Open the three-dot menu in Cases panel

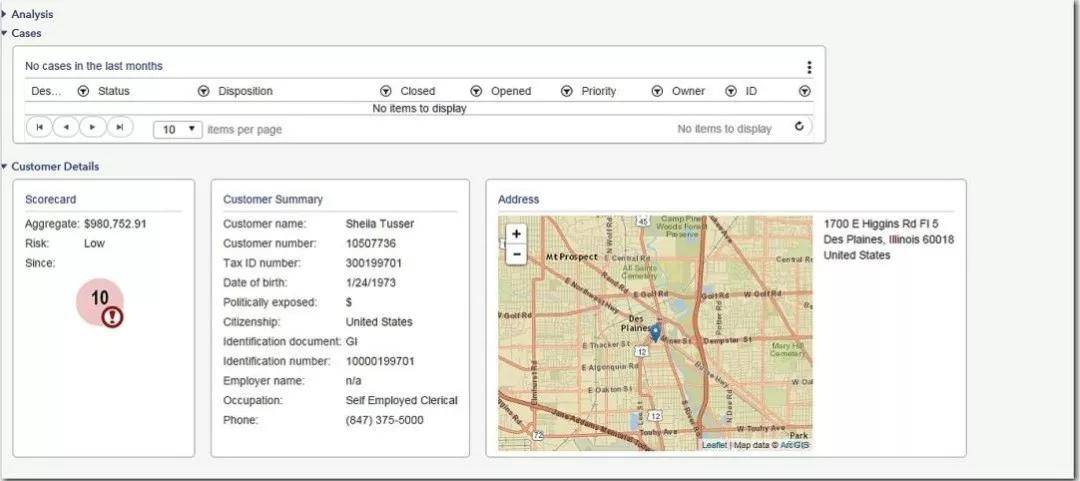(809, 68)
